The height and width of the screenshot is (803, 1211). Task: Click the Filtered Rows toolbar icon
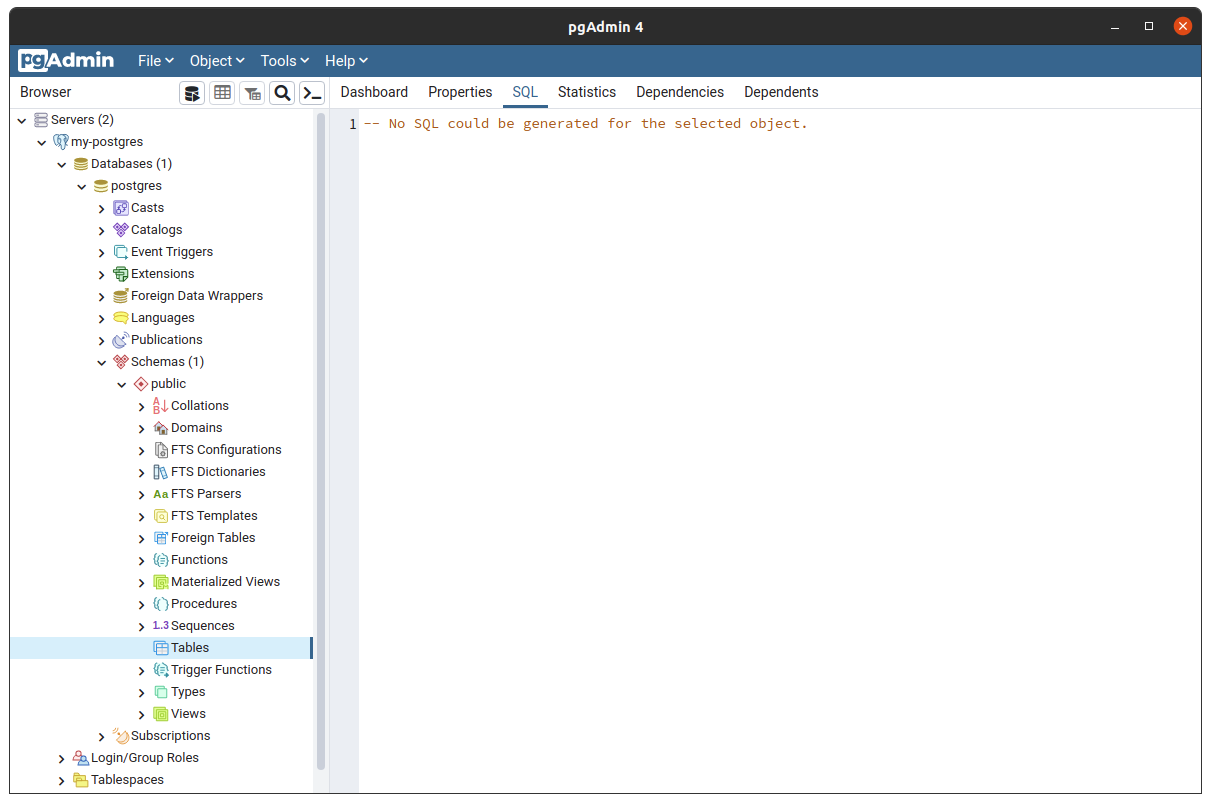[x=252, y=93]
